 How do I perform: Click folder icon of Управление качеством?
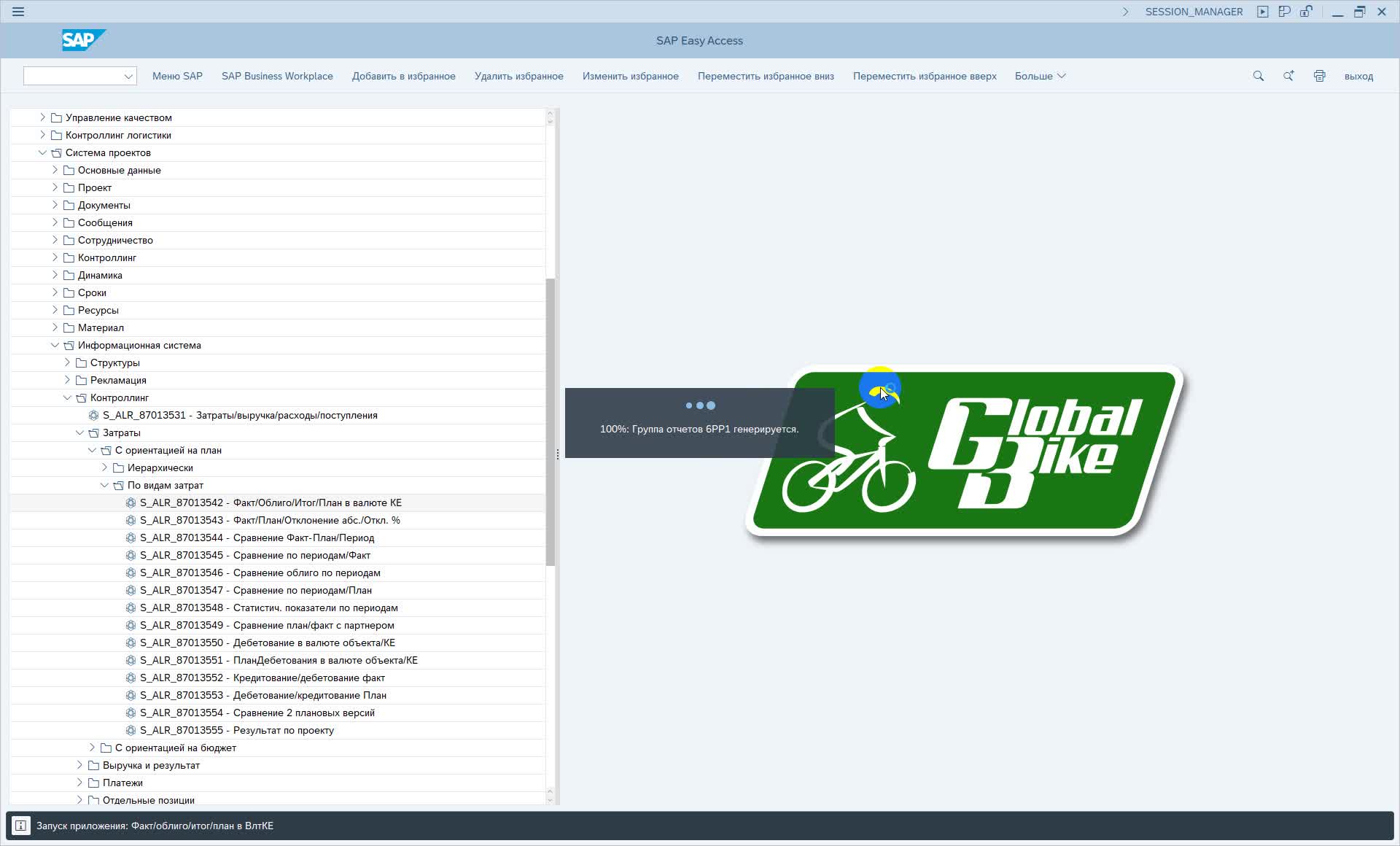(x=56, y=117)
